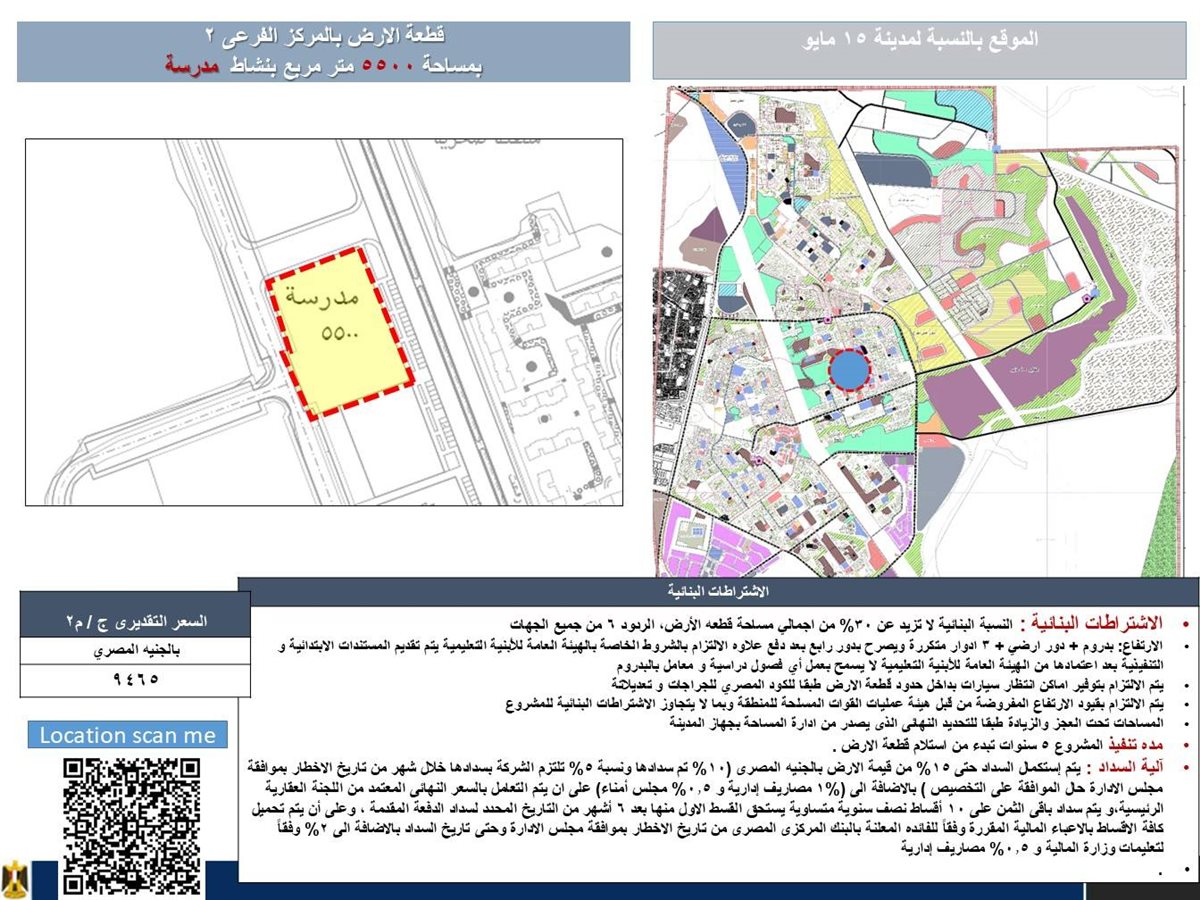Click the 'السعر التقديرى ج / م٢' table header

click(135, 621)
